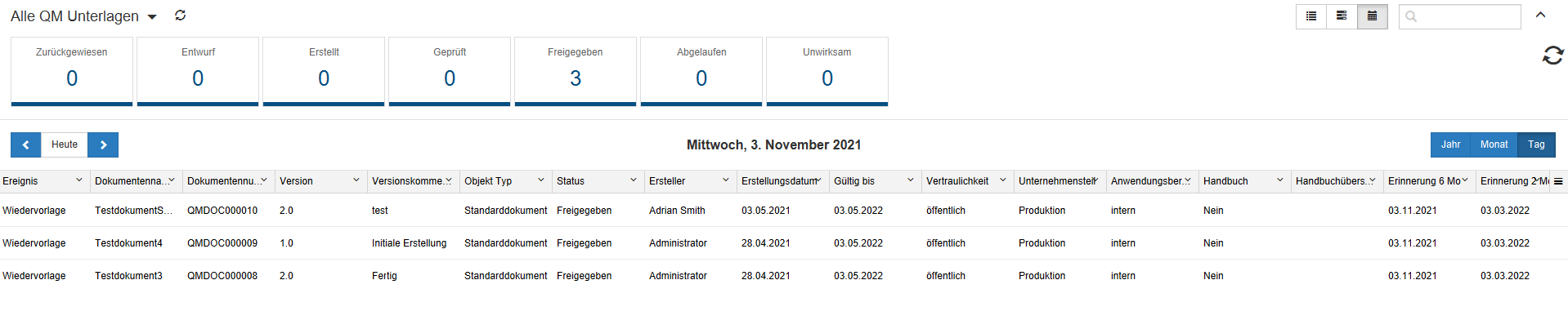Go to the next day arrow
1568x329 pixels.
tap(103, 144)
